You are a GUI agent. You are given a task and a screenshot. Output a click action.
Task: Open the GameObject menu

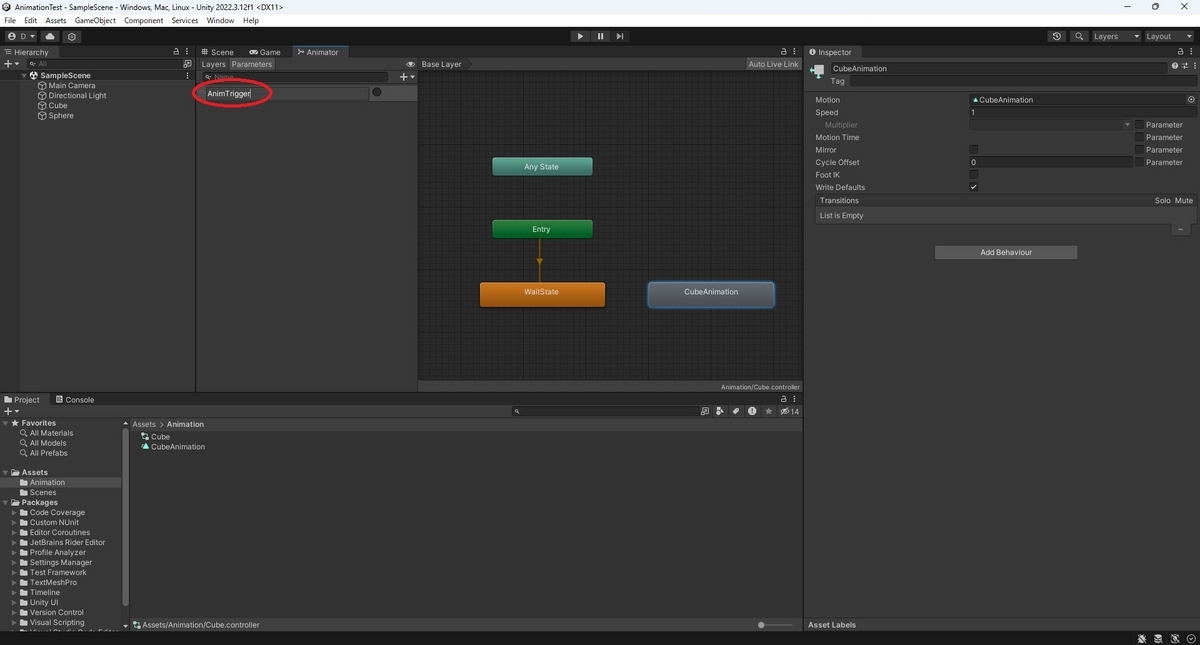(x=94, y=20)
